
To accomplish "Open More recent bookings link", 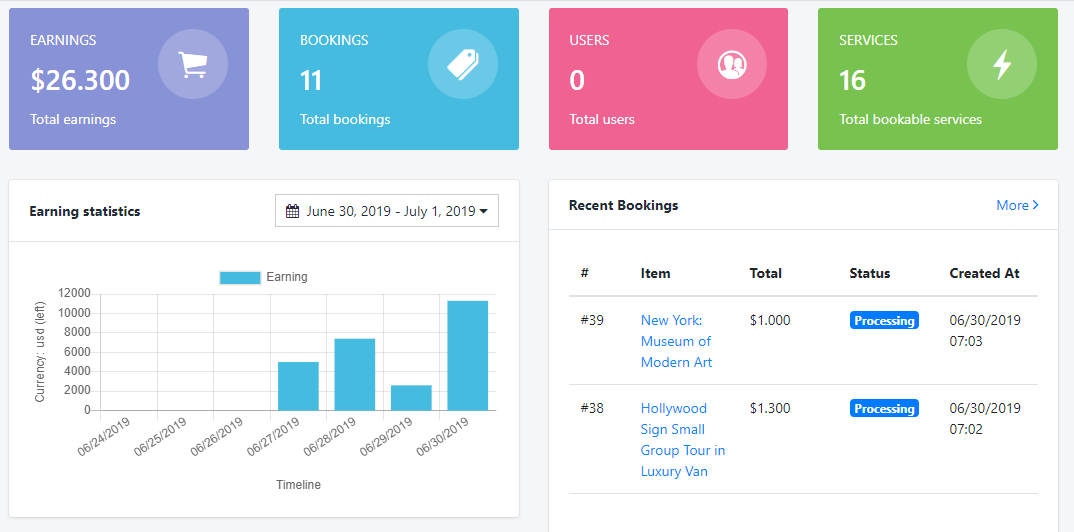I will [1017, 205].
